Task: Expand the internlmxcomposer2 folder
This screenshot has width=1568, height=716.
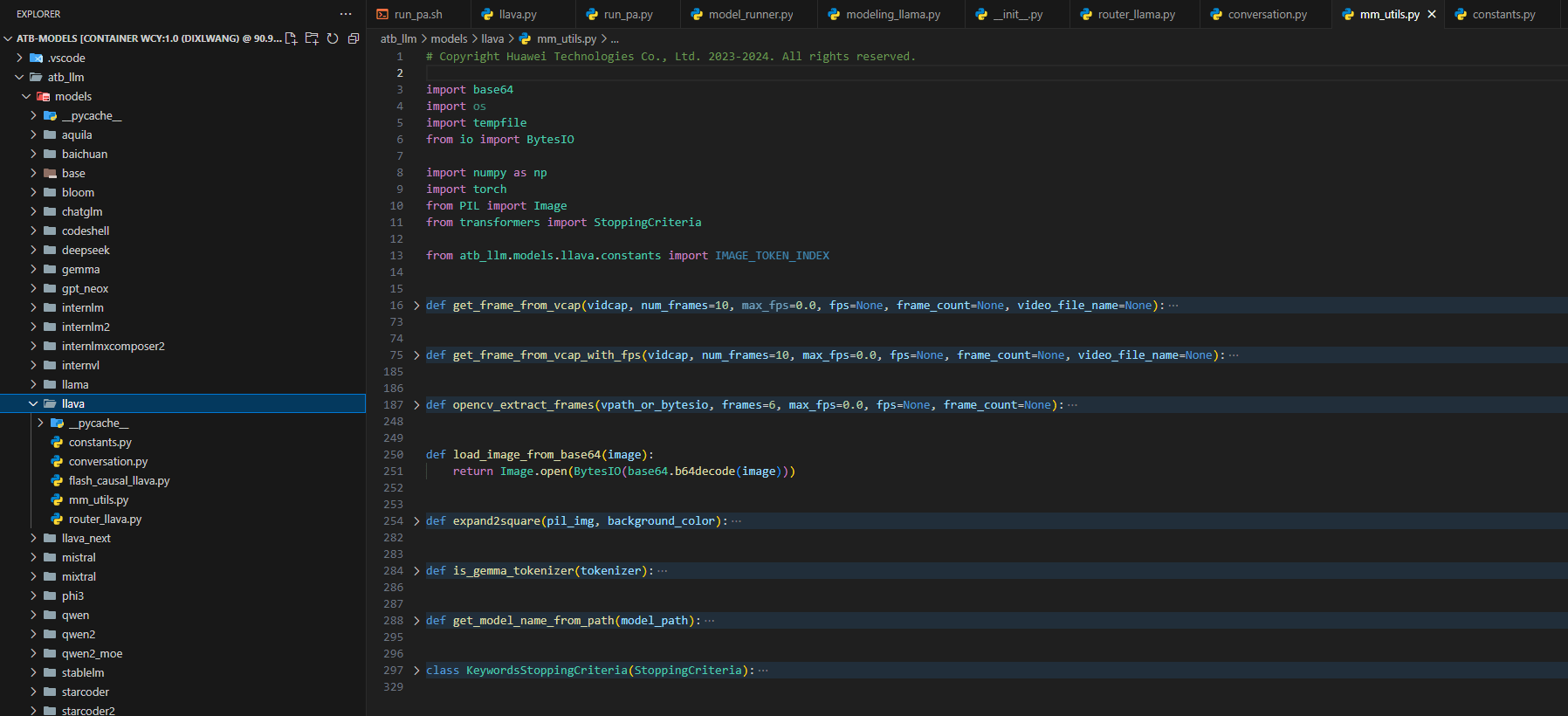Action: (x=33, y=346)
